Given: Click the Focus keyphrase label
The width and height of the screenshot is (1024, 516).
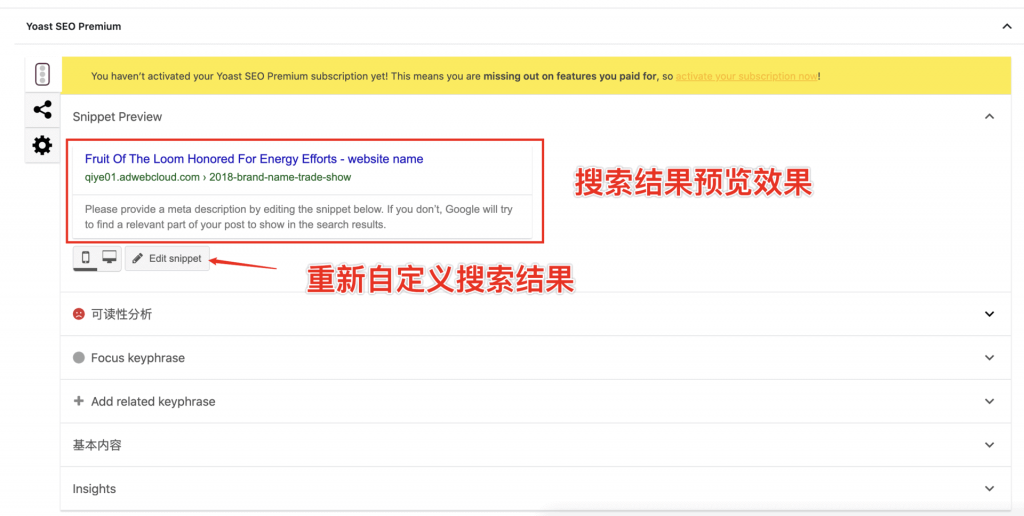Looking at the screenshot, I should [138, 358].
